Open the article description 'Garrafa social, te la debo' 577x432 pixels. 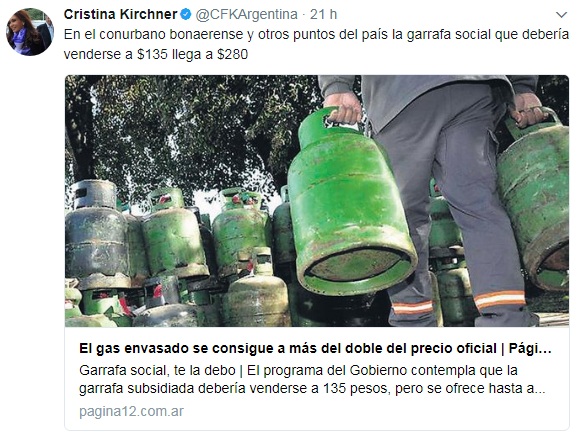tap(312, 379)
